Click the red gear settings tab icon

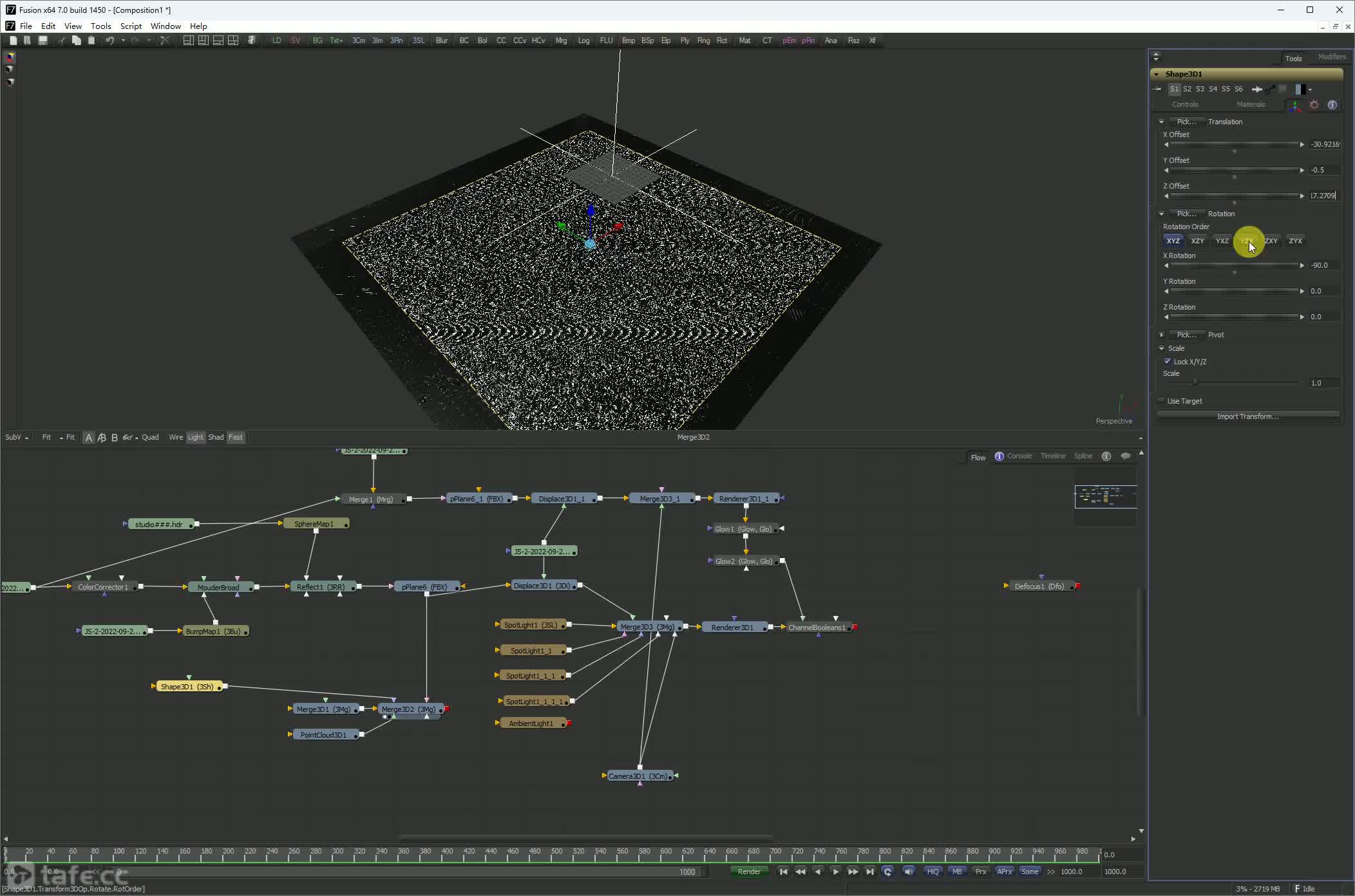[x=1314, y=105]
